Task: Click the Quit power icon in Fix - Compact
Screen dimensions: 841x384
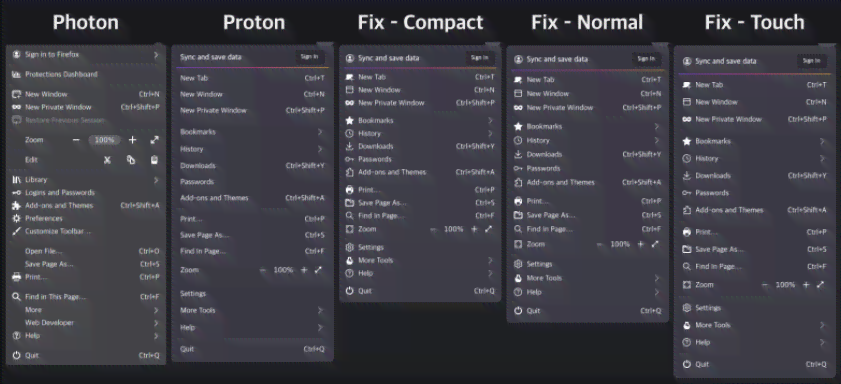Action: (350, 291)
